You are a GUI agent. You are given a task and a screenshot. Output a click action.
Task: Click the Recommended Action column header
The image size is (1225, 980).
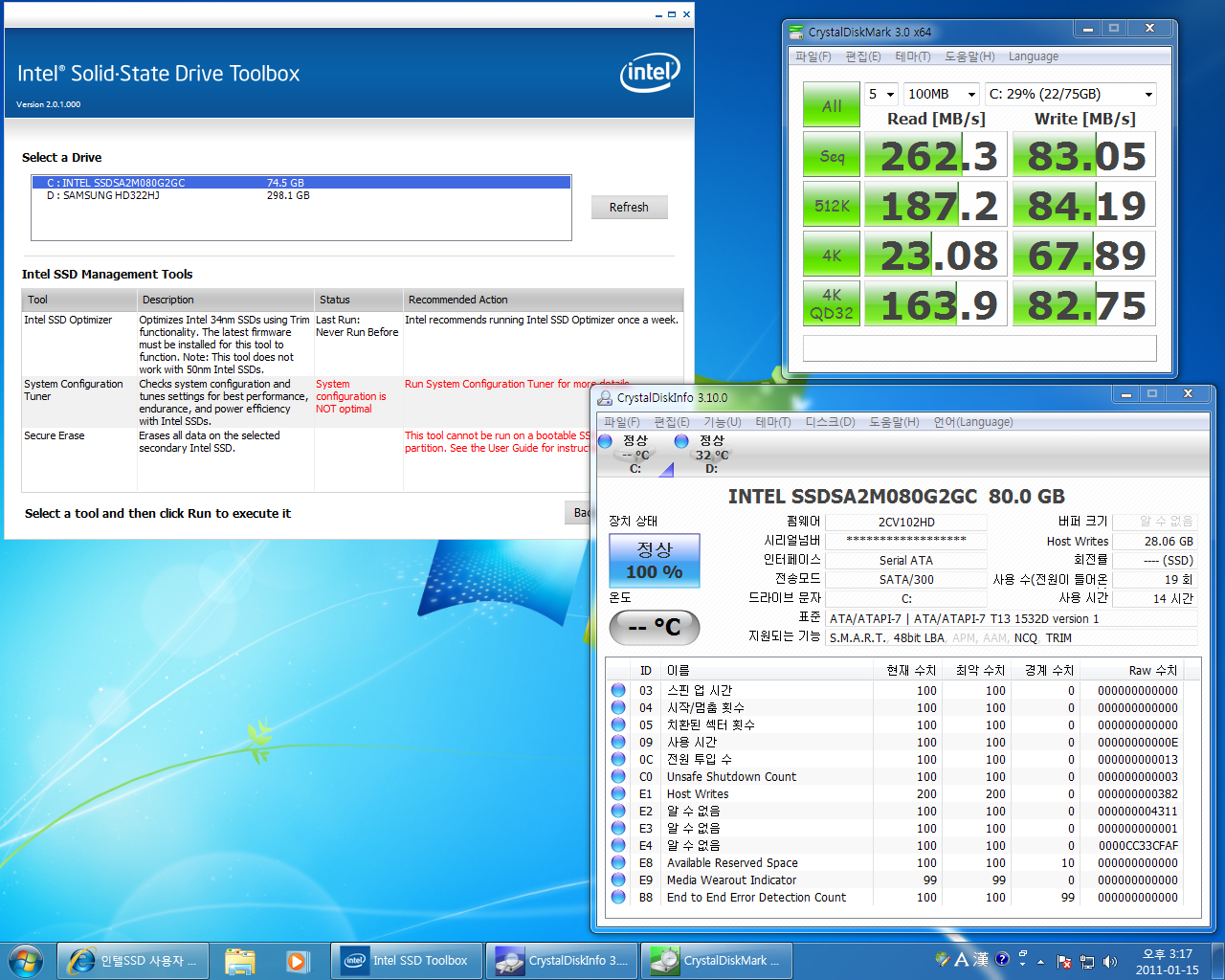pyautogui.click(x=544, y=300)
